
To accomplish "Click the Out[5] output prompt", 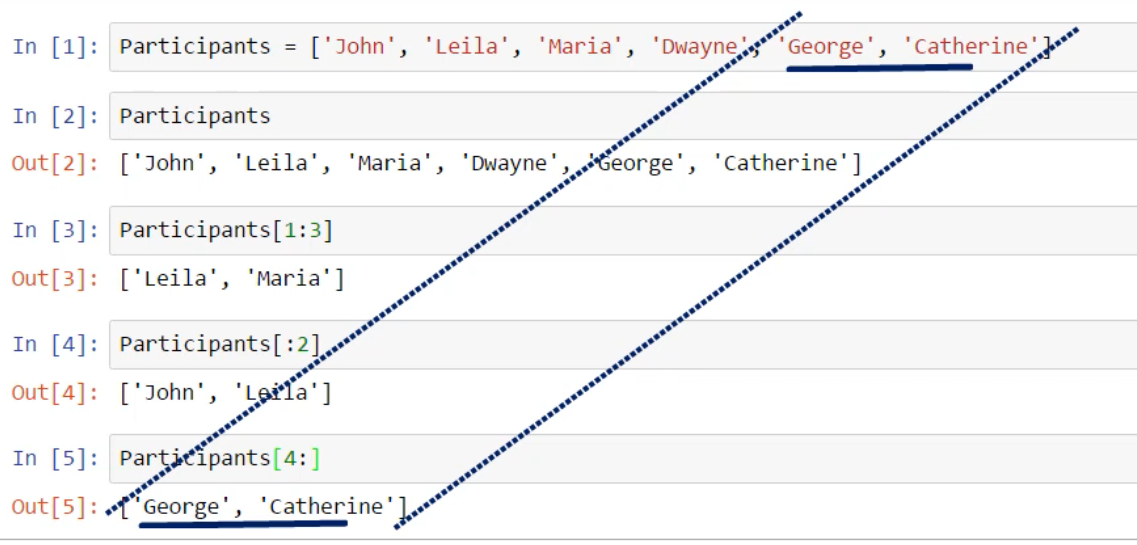I will (55, 507).
